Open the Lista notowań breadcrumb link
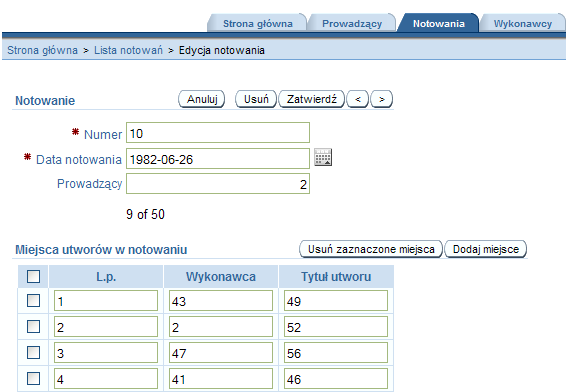 128,50
